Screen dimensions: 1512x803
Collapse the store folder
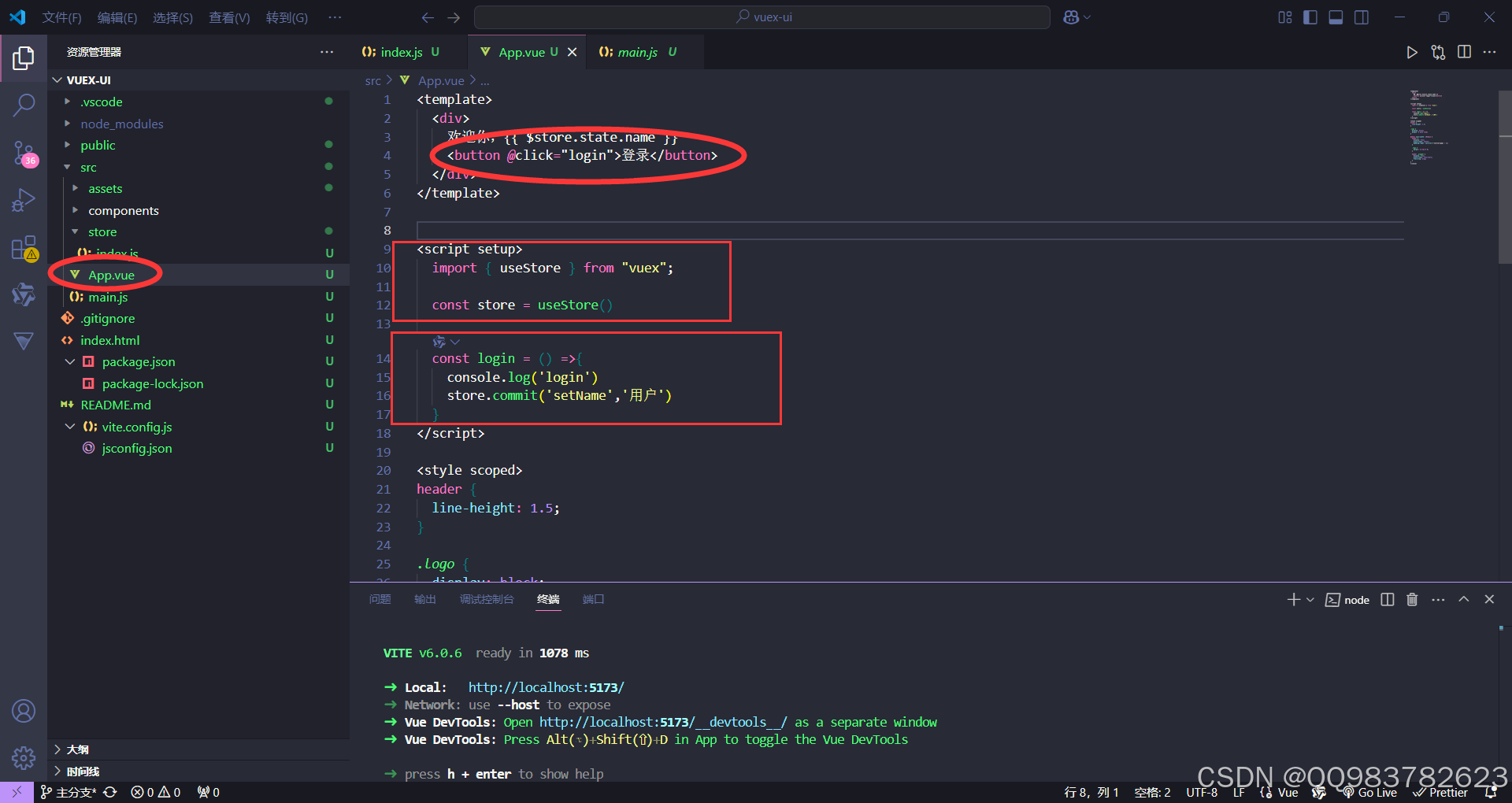pyautogui.click(x=198, y=232)
